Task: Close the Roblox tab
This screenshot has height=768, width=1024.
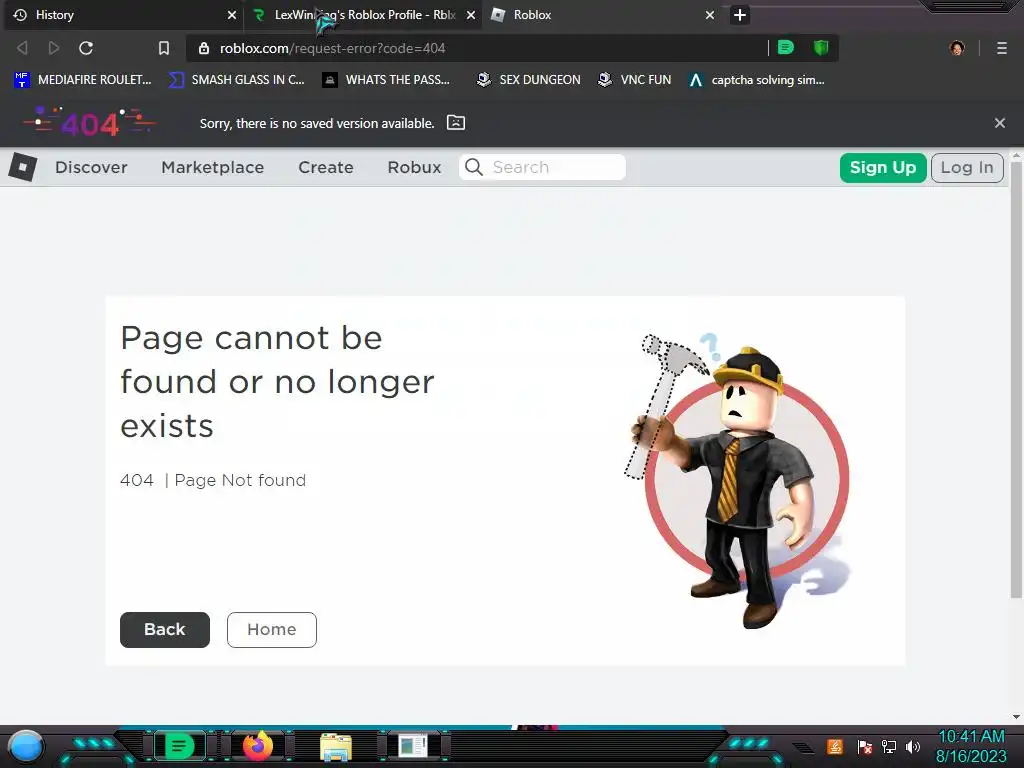Action: coord(709,14)
